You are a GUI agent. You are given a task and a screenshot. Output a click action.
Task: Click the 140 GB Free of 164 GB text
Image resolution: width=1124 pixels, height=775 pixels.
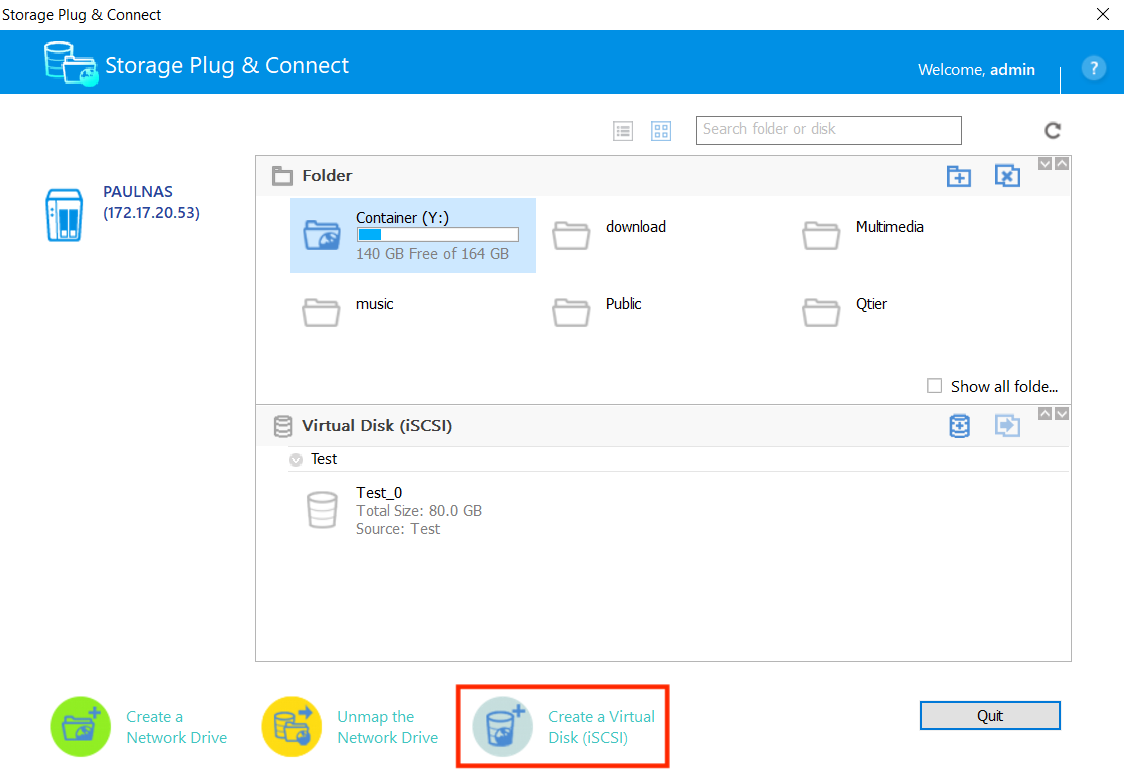[432, 254]
